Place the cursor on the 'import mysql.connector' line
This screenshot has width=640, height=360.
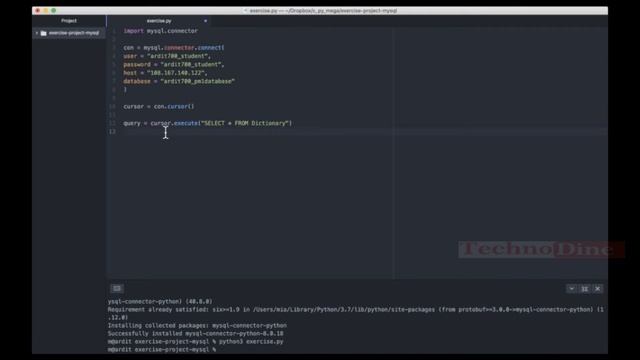160,31
